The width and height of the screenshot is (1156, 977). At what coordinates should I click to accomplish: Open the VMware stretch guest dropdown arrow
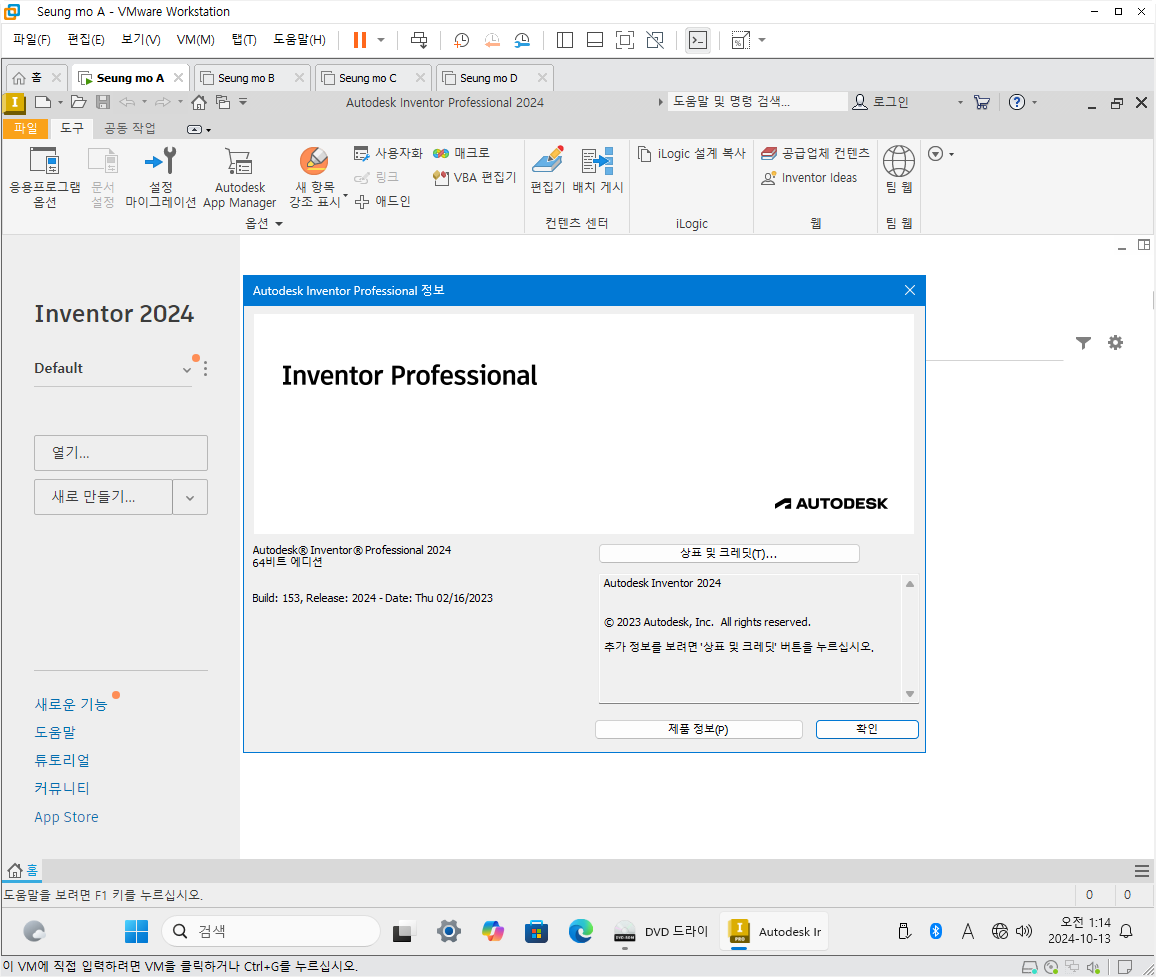click(x=762, y=41)
